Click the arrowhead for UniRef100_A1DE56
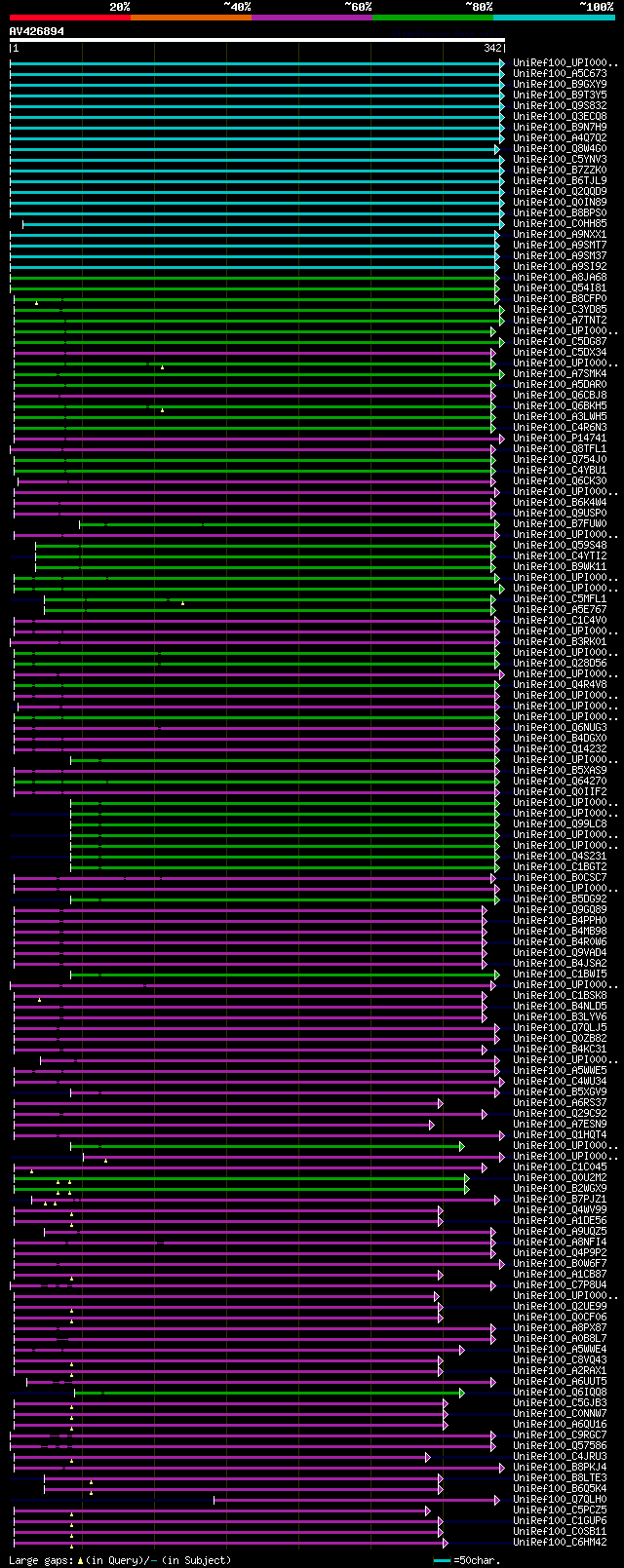The width and height of the screenshot is (624, 1568). click(x=441, y=1220)
